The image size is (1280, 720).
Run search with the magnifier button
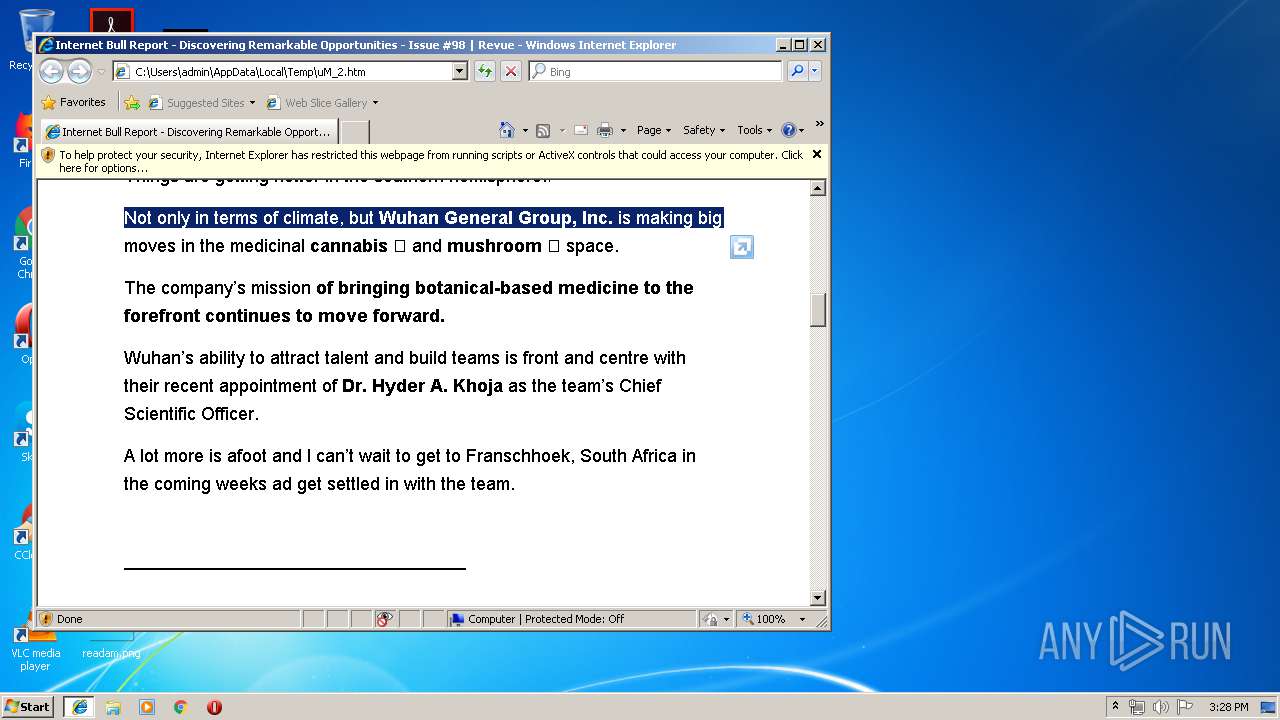(x=797, y=71)
